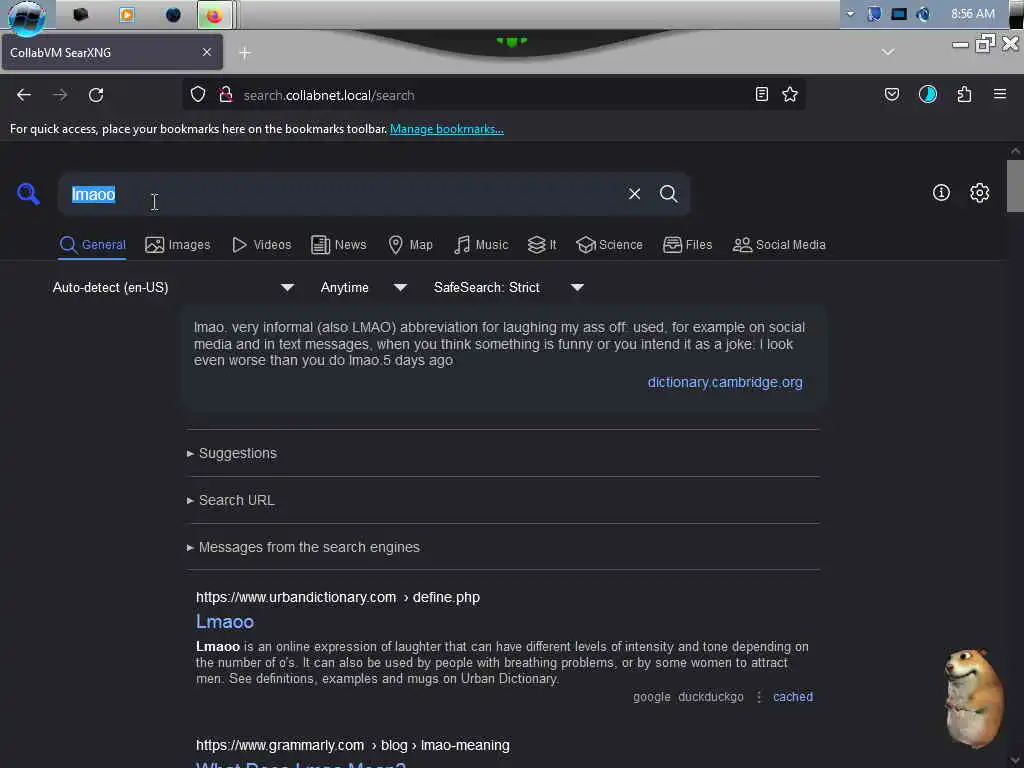Click the grammarly.com result URL
This screenshot has width=1024, height=768.
coord(353,745)
